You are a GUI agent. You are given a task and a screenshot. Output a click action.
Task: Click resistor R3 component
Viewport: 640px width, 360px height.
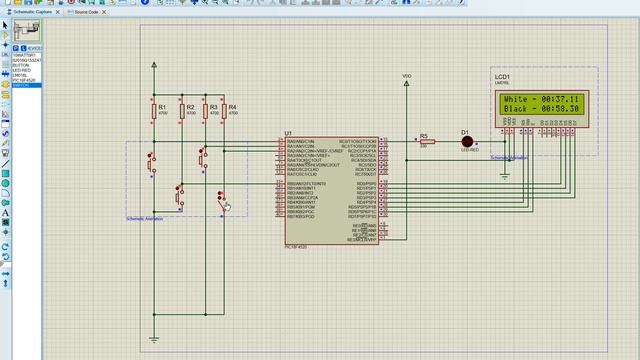point(205,111)
